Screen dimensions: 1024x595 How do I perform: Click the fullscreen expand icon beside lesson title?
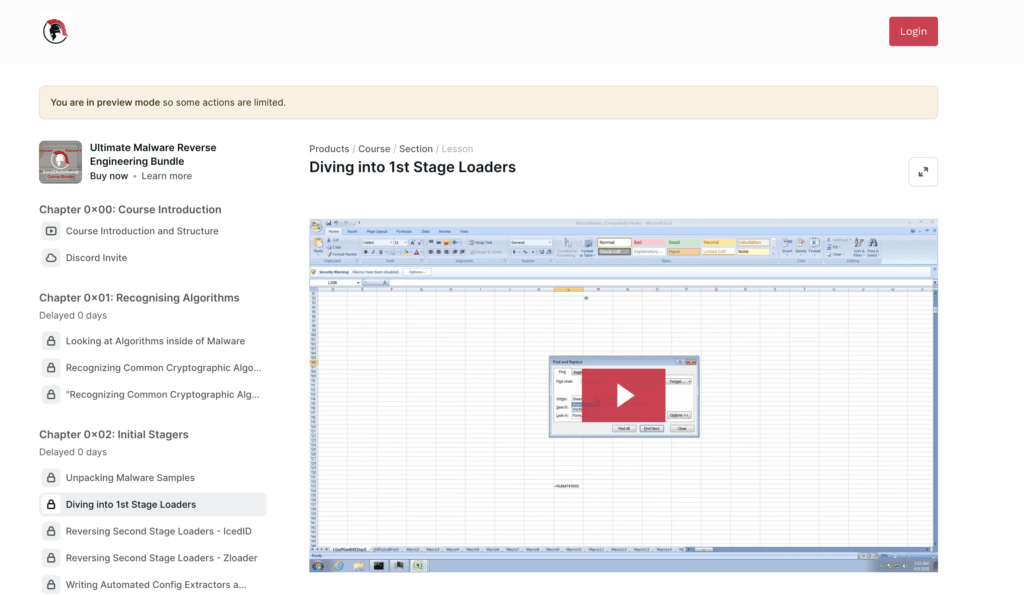pos(922,172)
